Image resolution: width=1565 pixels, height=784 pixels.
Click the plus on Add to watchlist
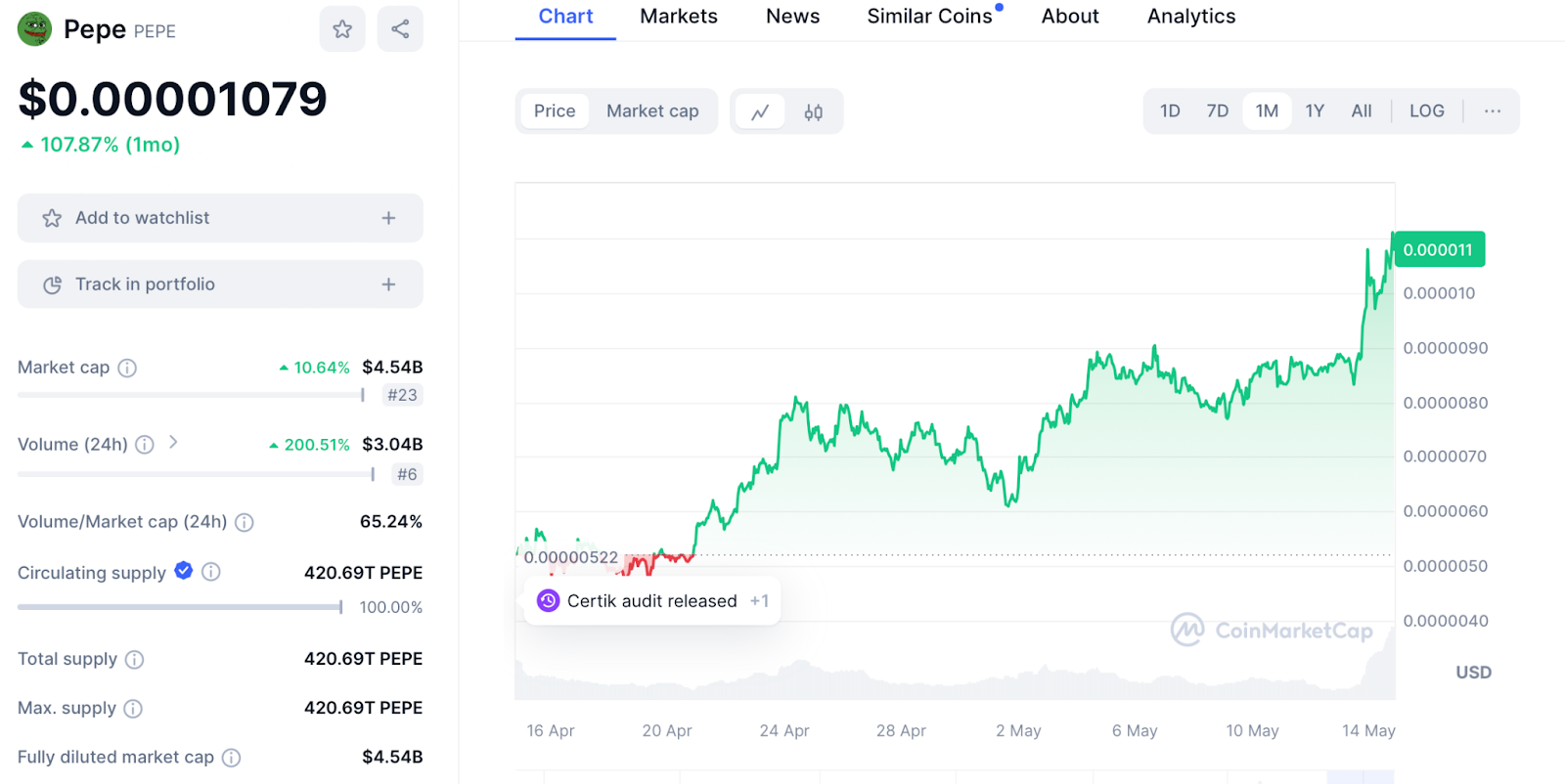pos(388,218)
